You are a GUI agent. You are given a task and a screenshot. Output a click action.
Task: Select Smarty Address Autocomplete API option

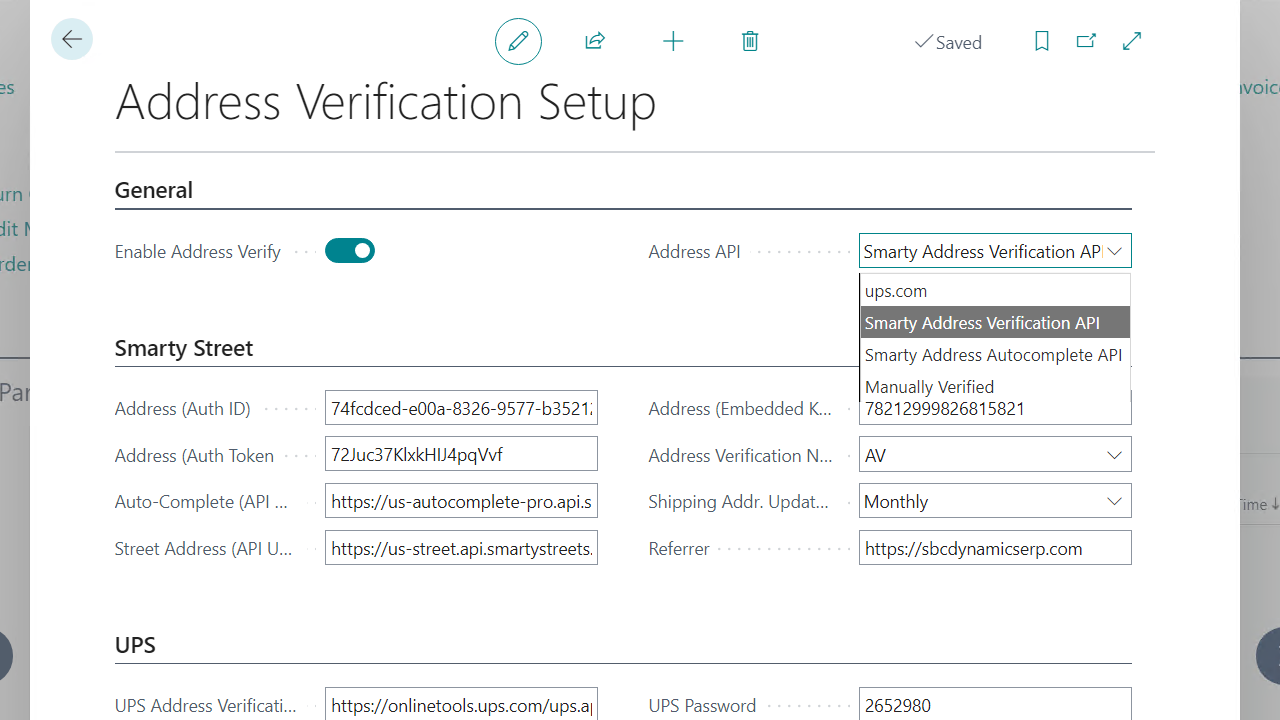pos(992,354)
